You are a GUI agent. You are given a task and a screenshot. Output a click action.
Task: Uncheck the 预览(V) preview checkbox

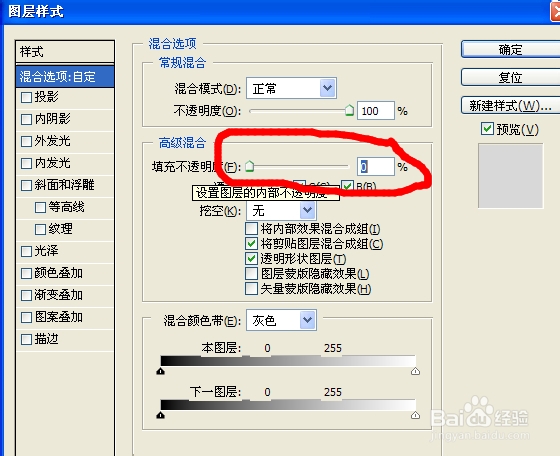click(487, 129)
